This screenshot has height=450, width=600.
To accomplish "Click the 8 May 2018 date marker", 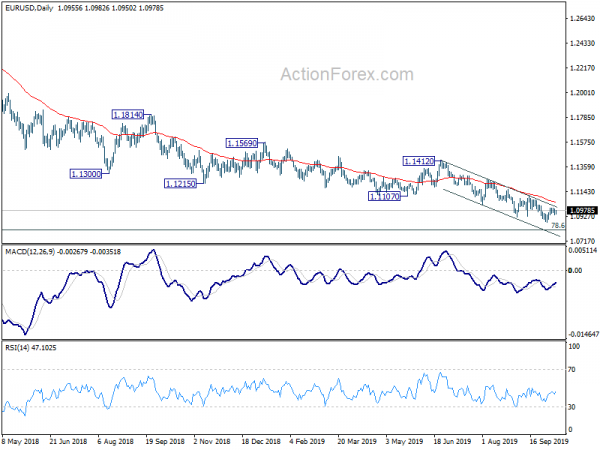I will 20,441.
